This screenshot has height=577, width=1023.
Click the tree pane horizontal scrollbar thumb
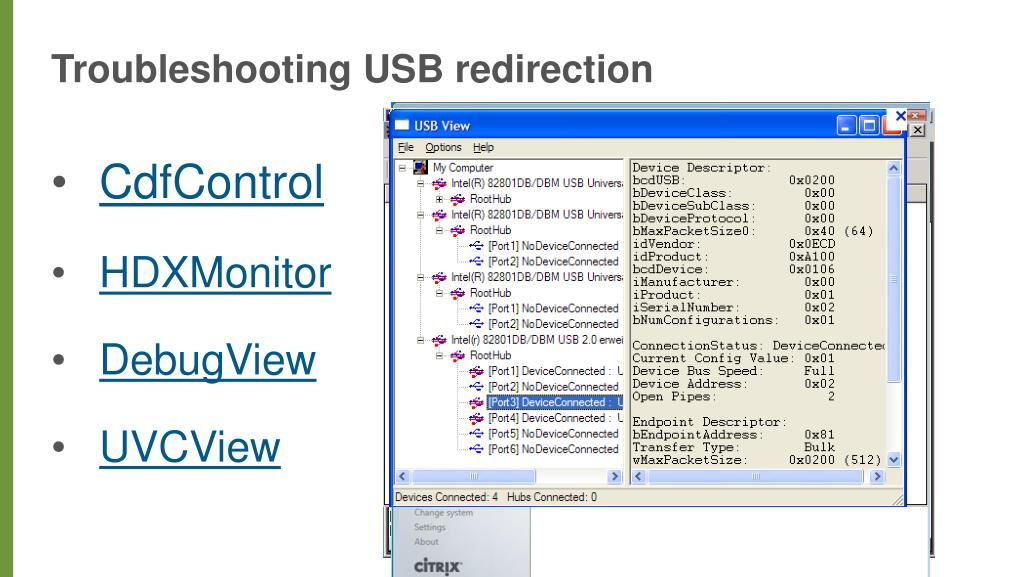474,477
